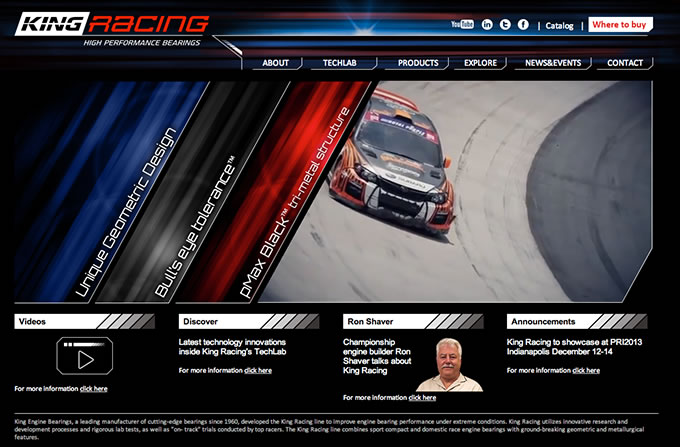The width and height of the screenshot is (680, 447).
Task: Follow the Discover section click here link
Action: click(x=258, y=371)
